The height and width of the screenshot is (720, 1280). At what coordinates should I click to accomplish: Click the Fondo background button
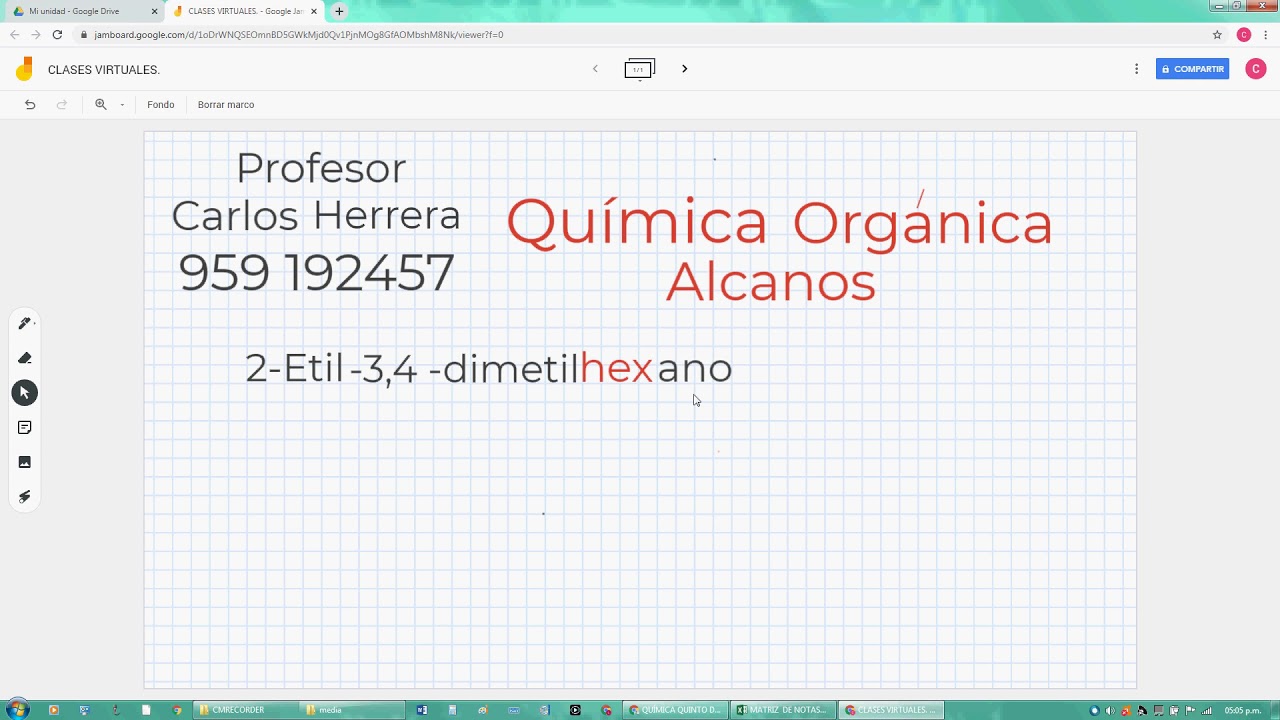tap(160, 105)
